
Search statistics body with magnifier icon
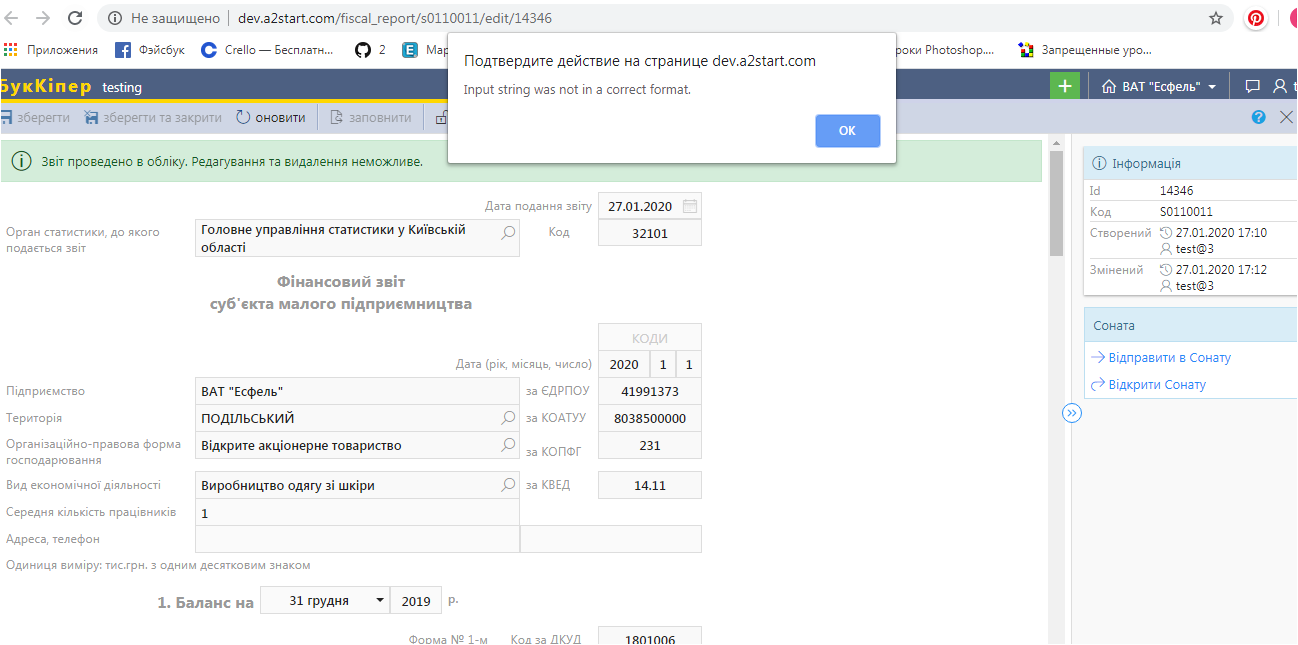click(x=508, y=231)
